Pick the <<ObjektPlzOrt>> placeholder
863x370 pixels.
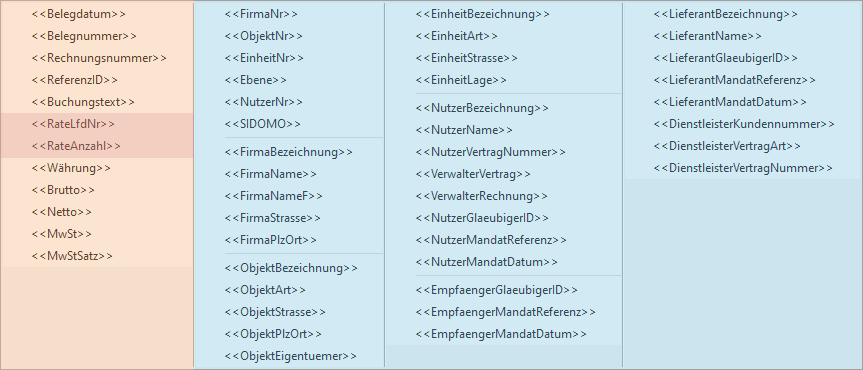point(273,334)
